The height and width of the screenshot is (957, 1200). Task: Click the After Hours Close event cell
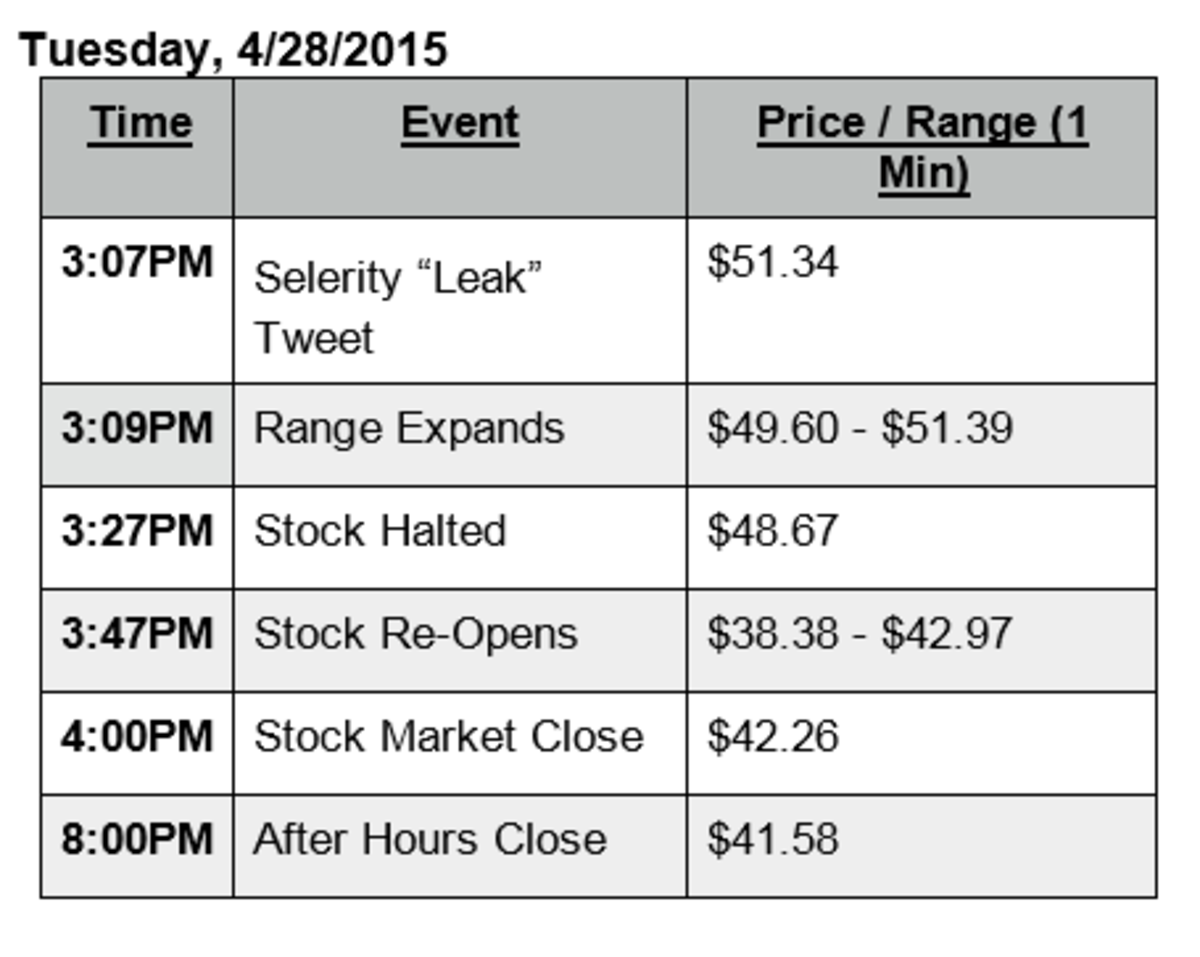tap(430, 839)
